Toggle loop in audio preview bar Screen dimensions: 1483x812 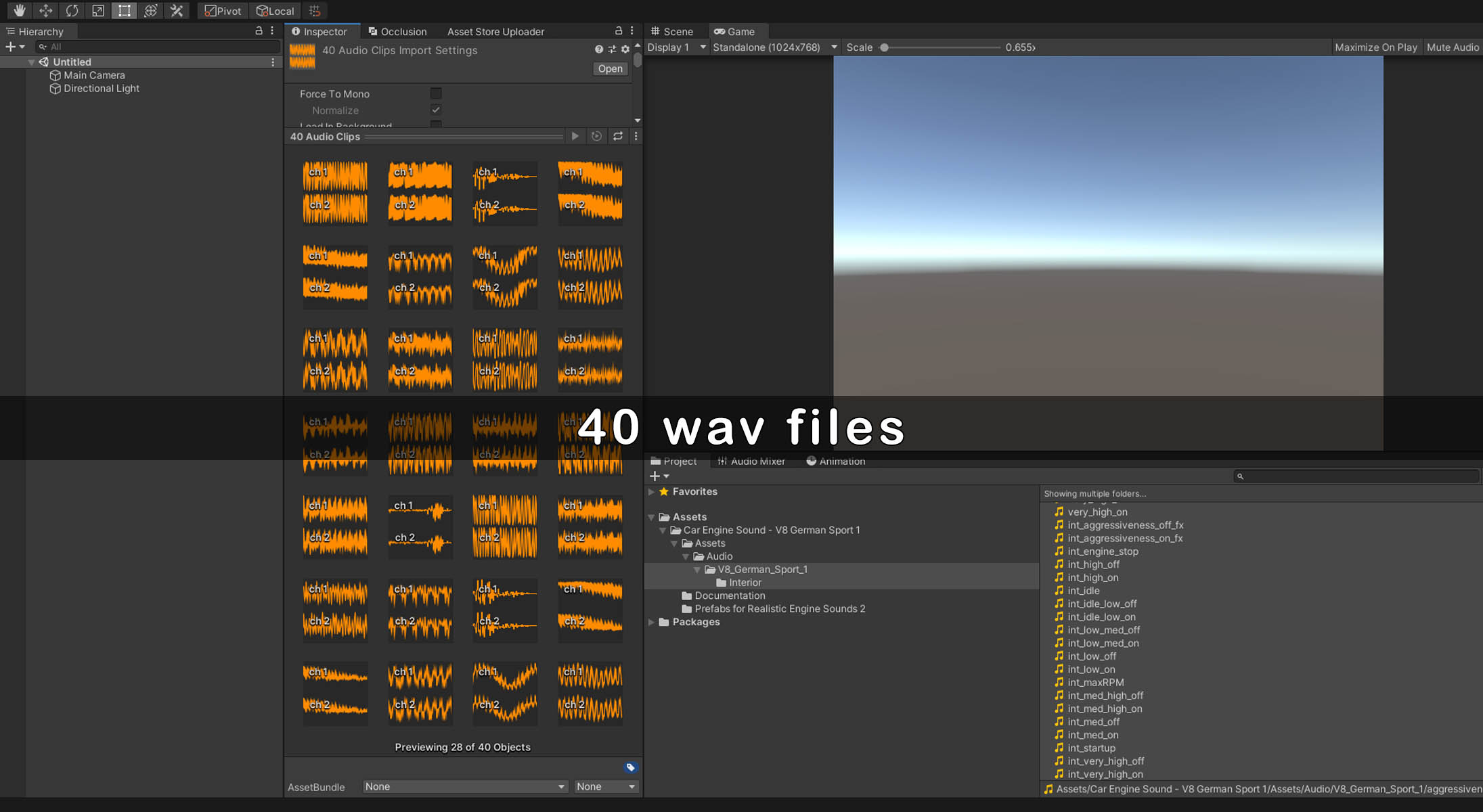[x=617, y=136]
